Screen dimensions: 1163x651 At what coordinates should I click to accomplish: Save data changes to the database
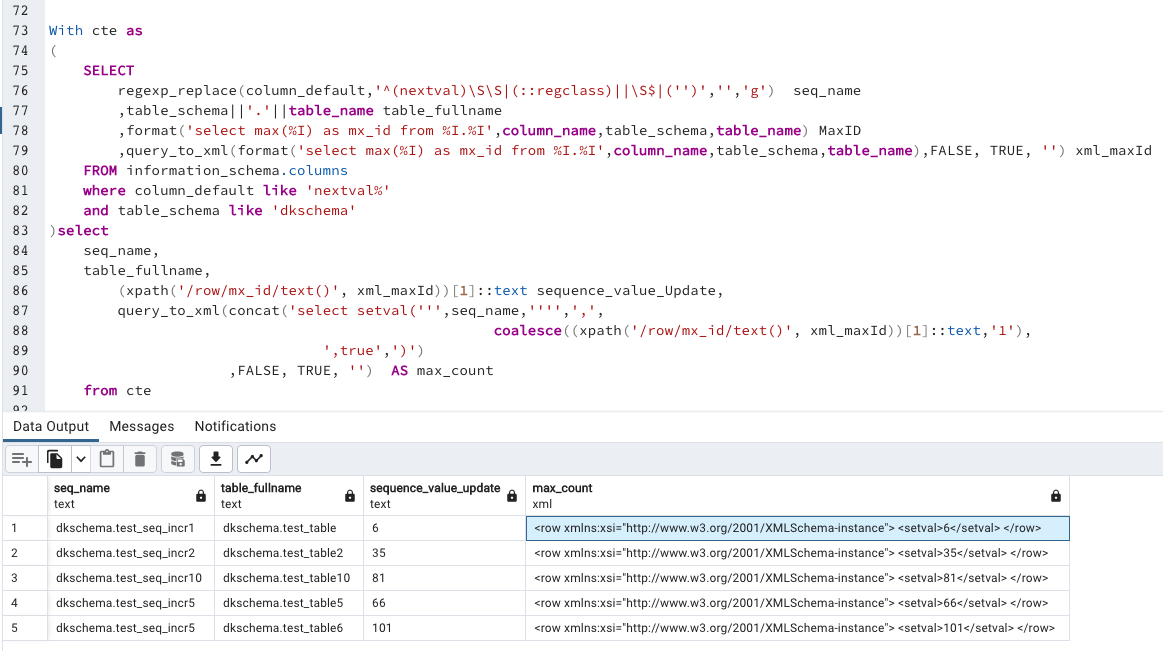177,459
